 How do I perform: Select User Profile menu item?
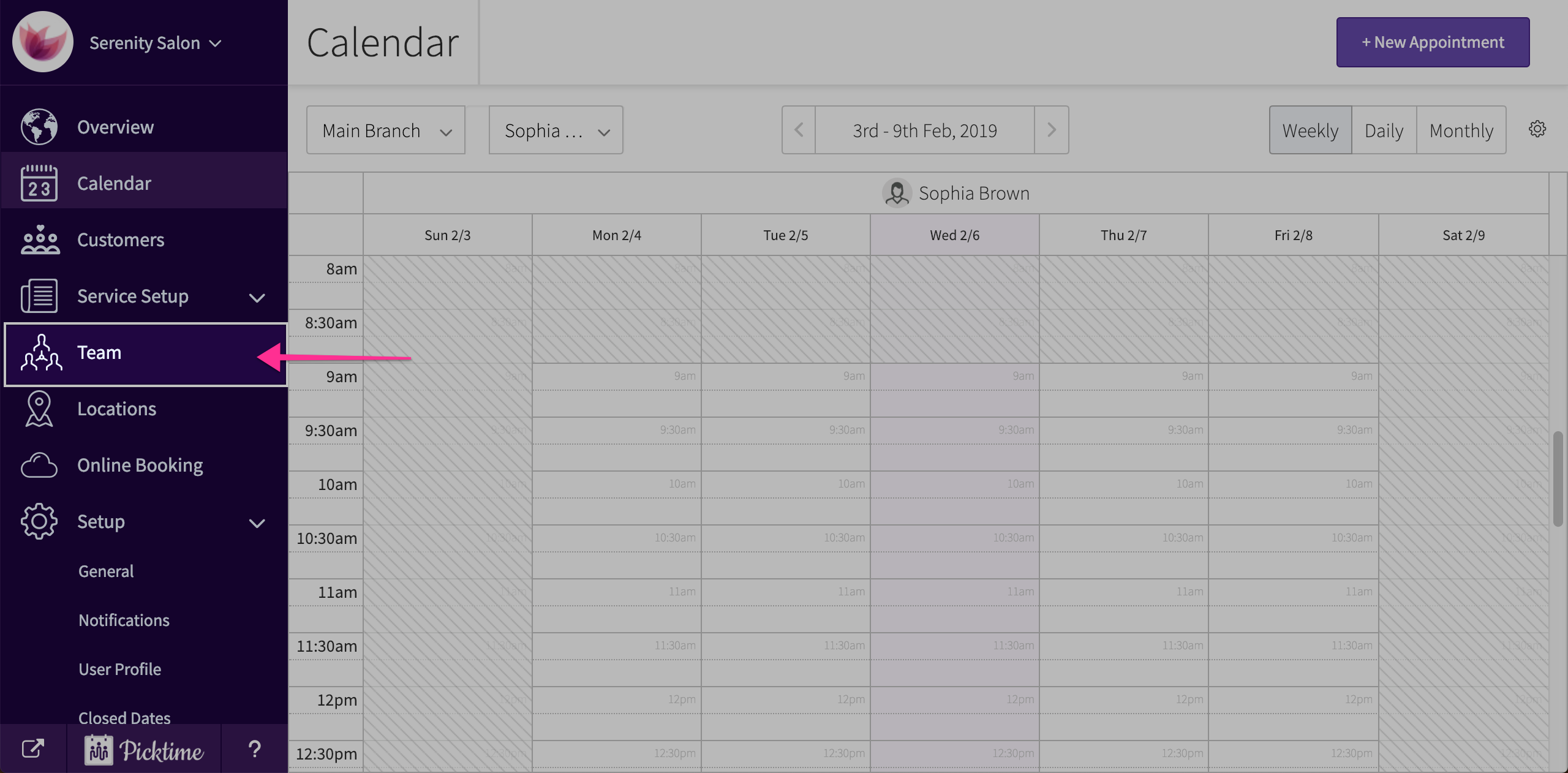click(120, 669)
